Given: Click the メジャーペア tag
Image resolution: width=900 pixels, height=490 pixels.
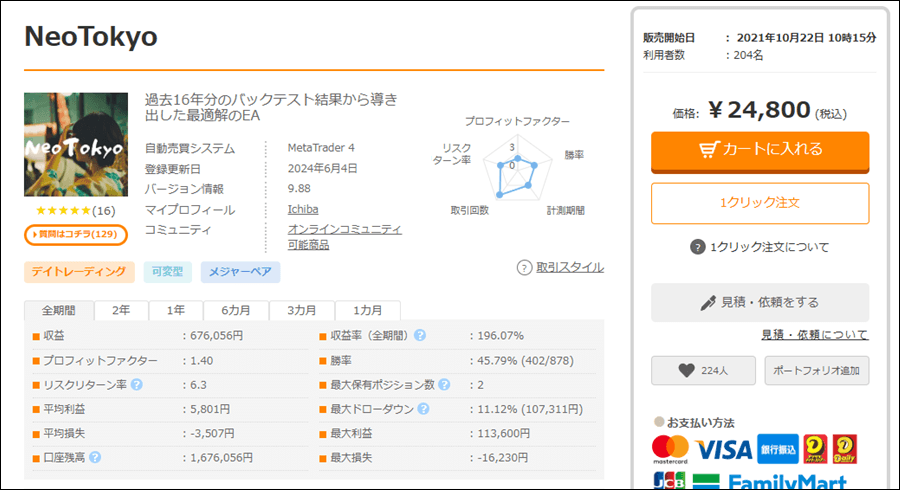Looking at the screenshot, I should point(240,272).
